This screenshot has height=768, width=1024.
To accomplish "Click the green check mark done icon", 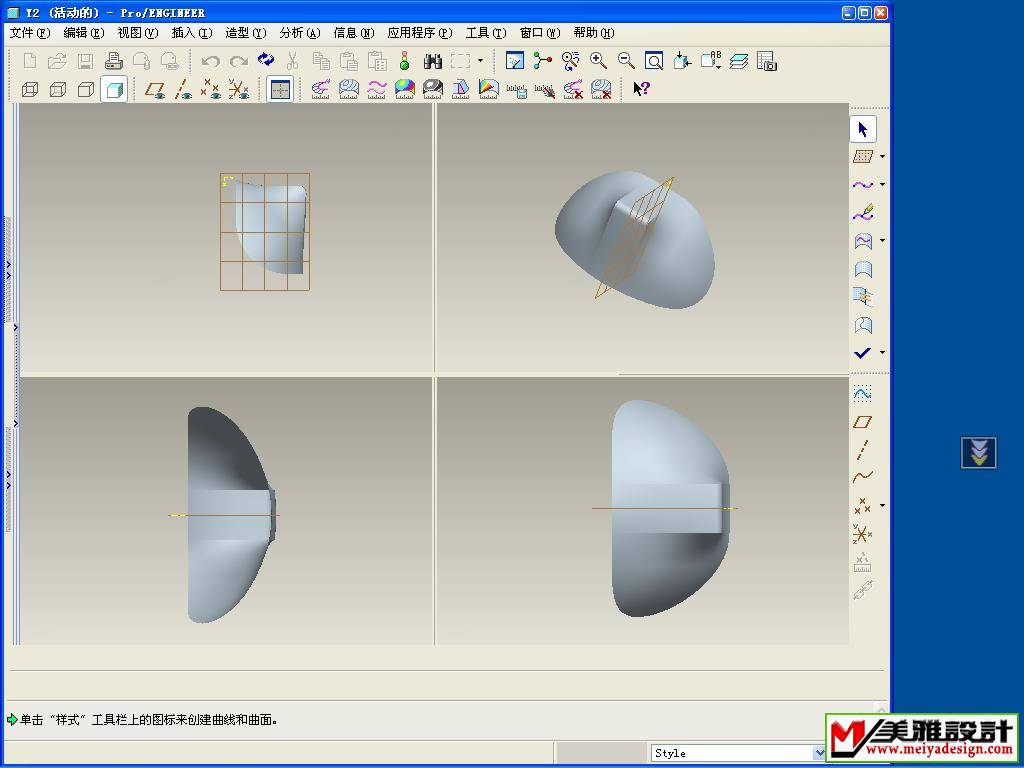I will [862, 353].
